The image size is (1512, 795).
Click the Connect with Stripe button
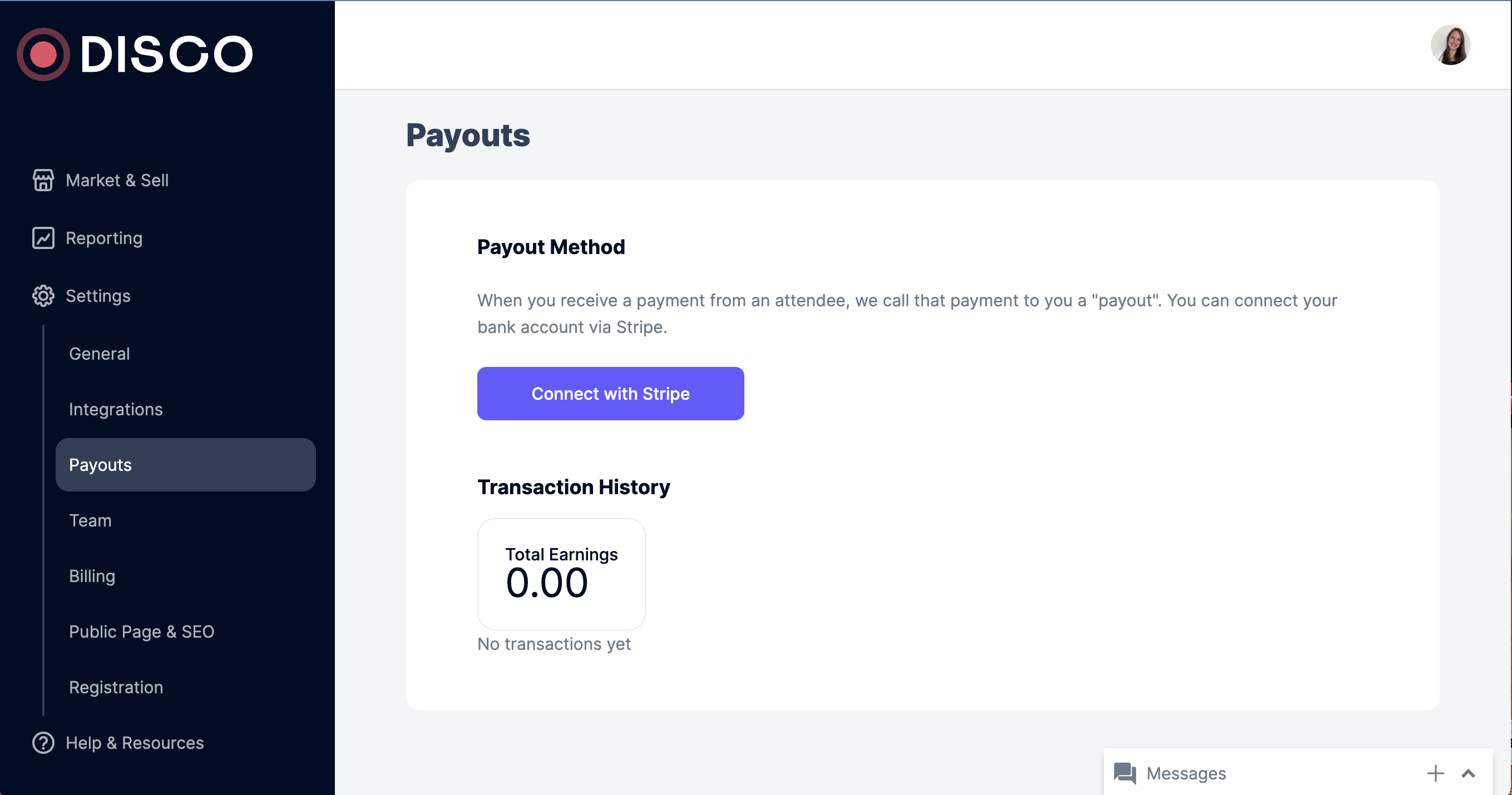click(610, 394)
